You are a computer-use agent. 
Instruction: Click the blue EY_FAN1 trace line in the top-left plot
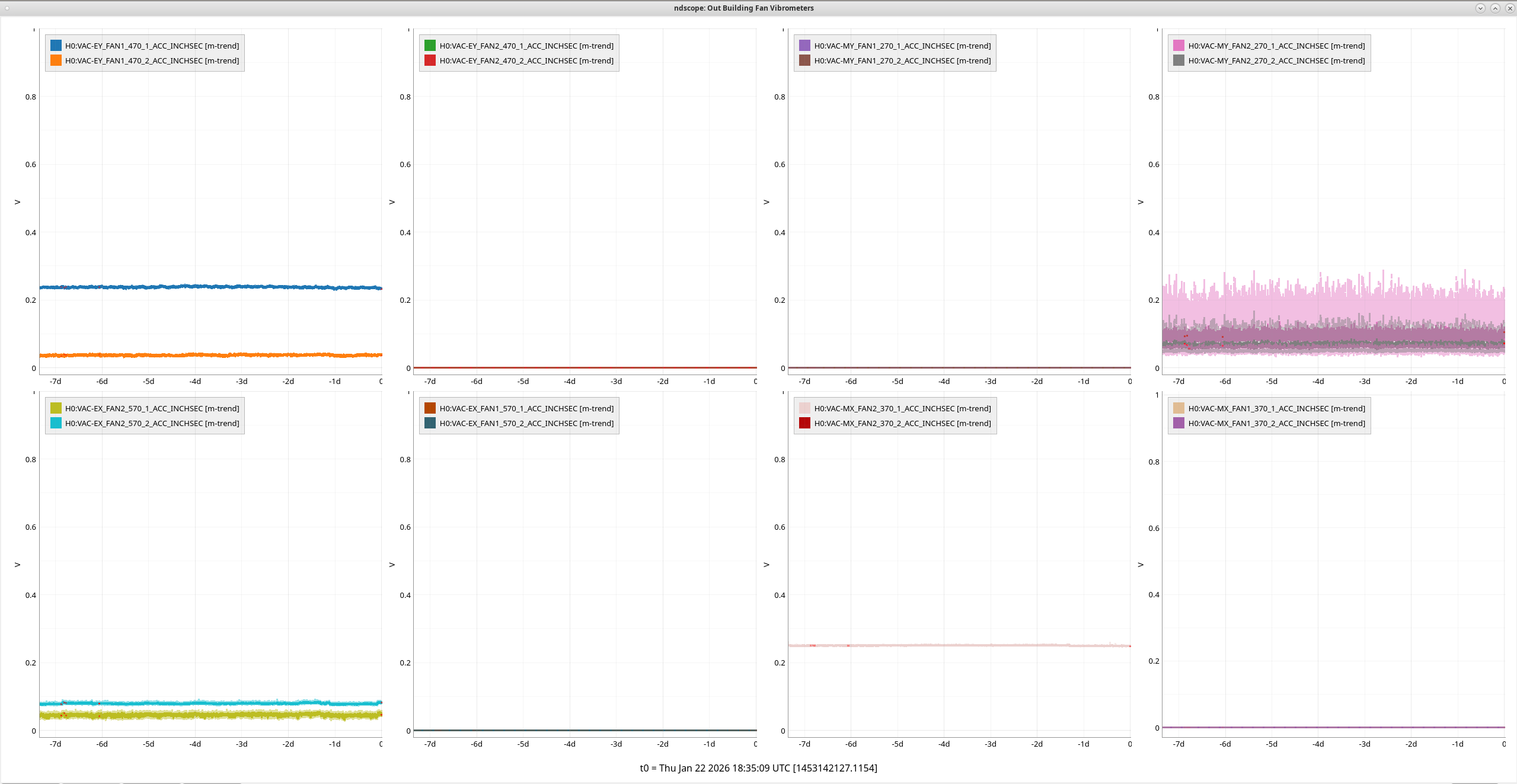[x=207, y=287]
